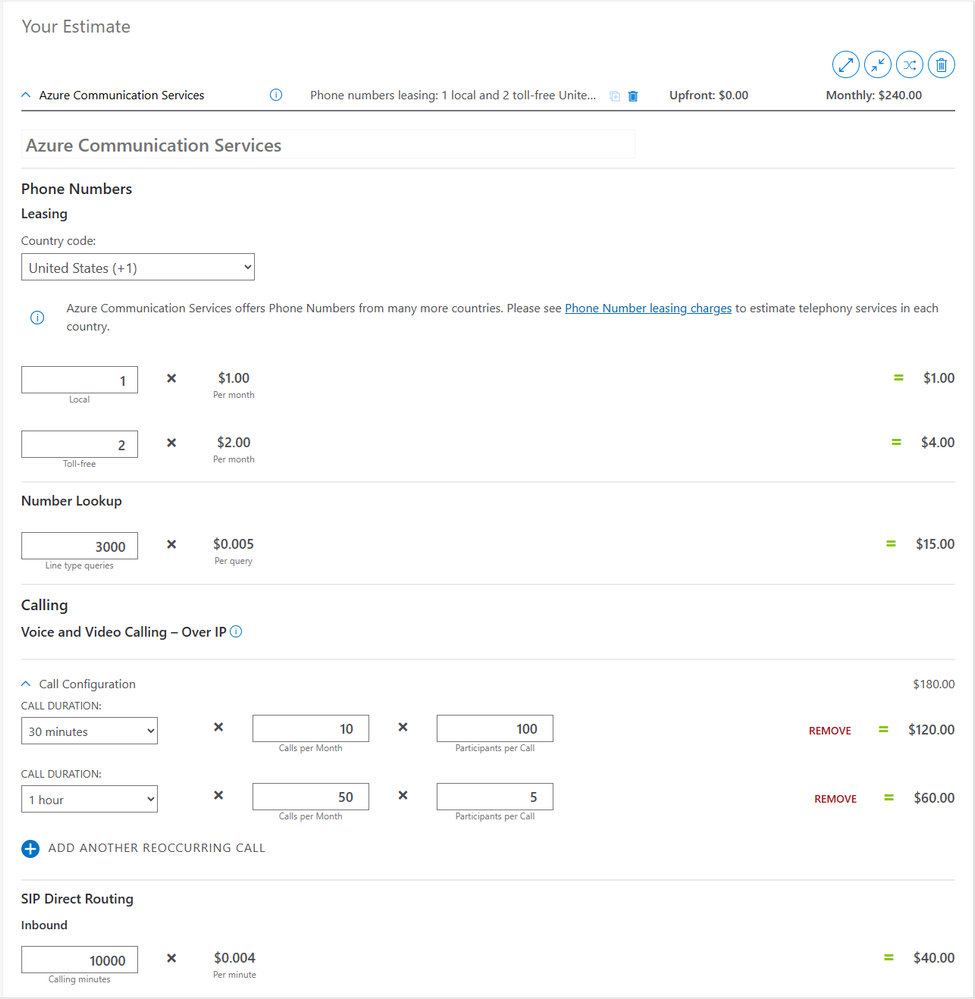Click the SIP inbound Calling minutes field

click(x=80, y=959)
